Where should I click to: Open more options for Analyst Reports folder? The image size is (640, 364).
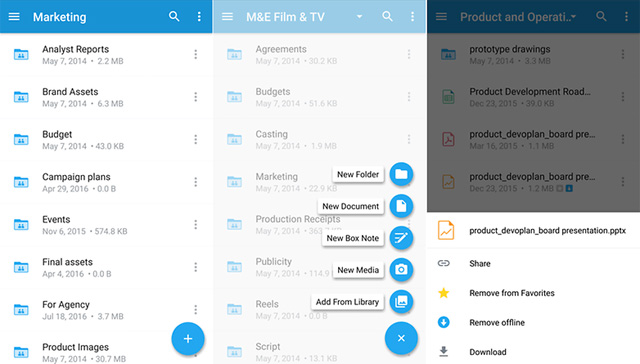(196, 54)
